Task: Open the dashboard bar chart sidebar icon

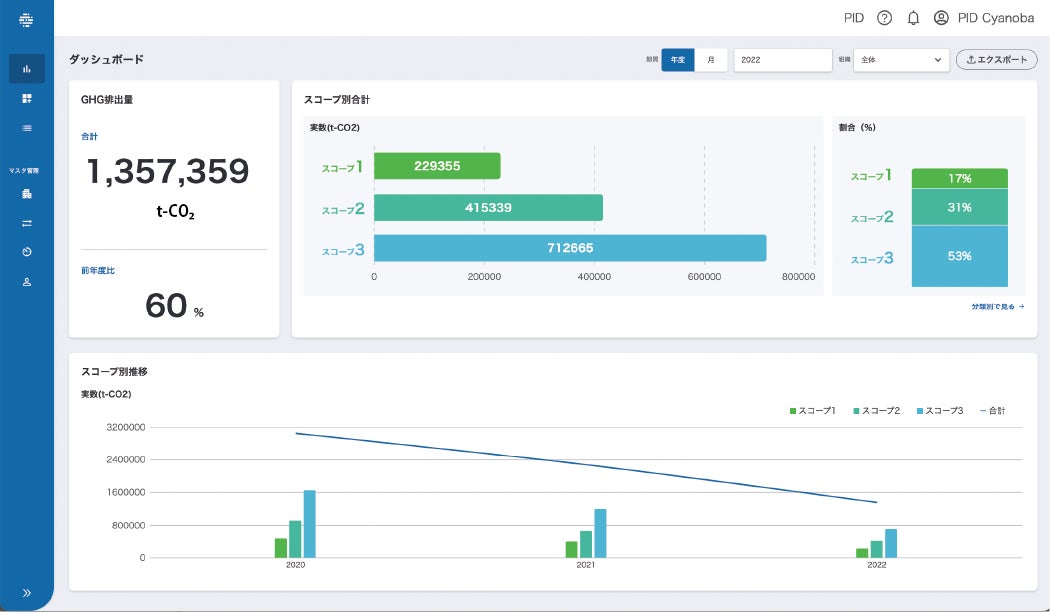Action: [27, 69]
